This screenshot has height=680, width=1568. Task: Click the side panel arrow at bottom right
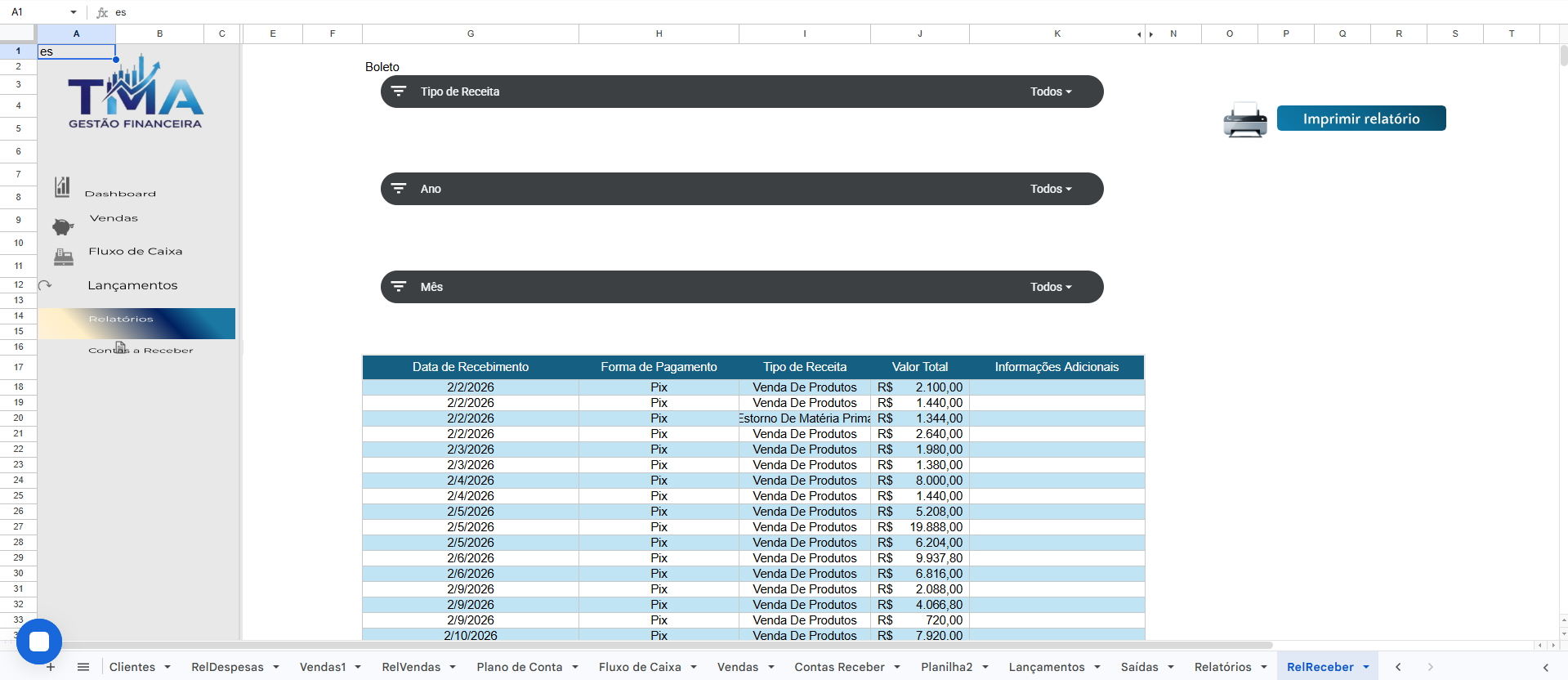pos(1546,668)
